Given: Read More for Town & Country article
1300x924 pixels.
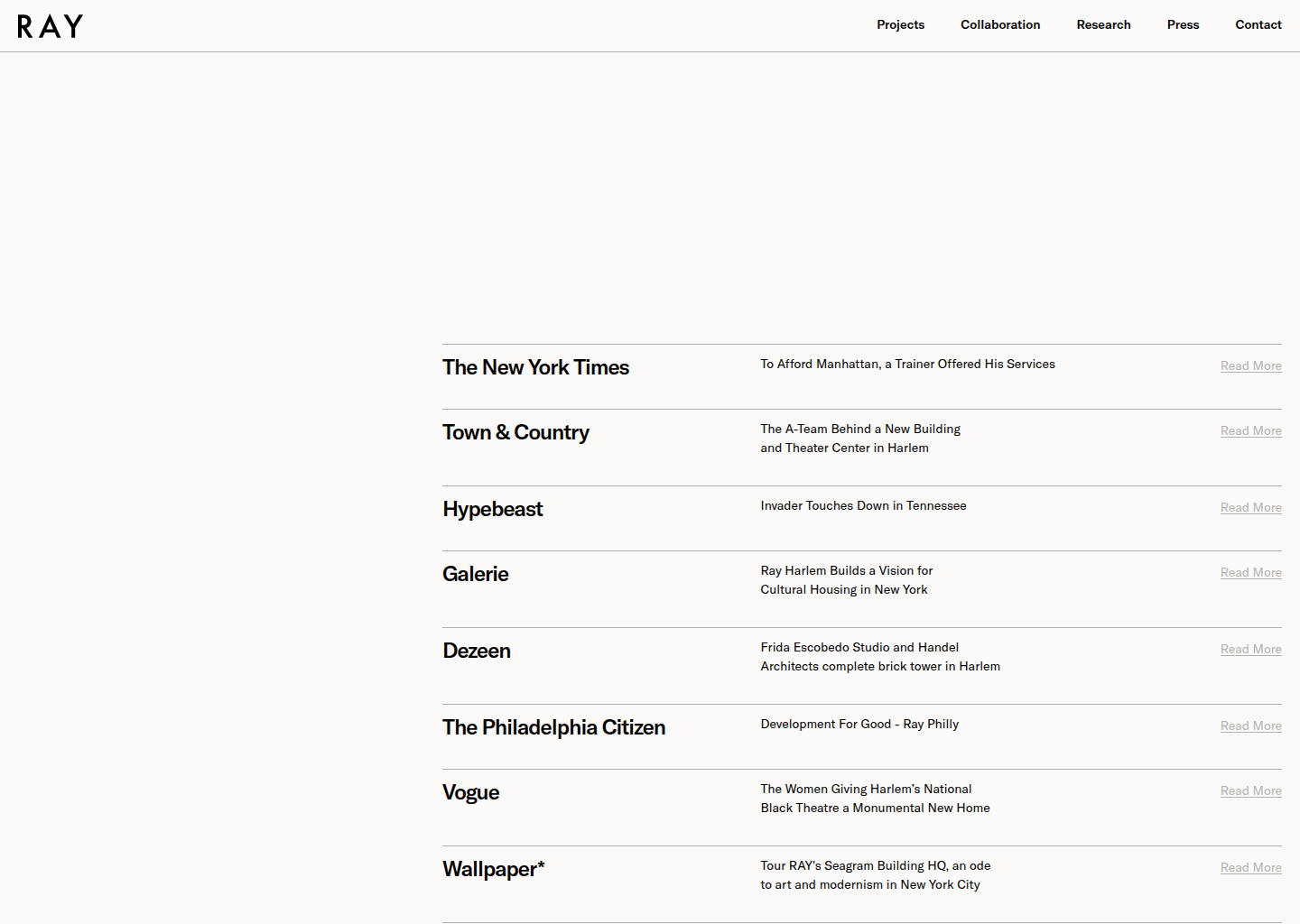Looking at the screenshot, I should [x=1250, y=431].
